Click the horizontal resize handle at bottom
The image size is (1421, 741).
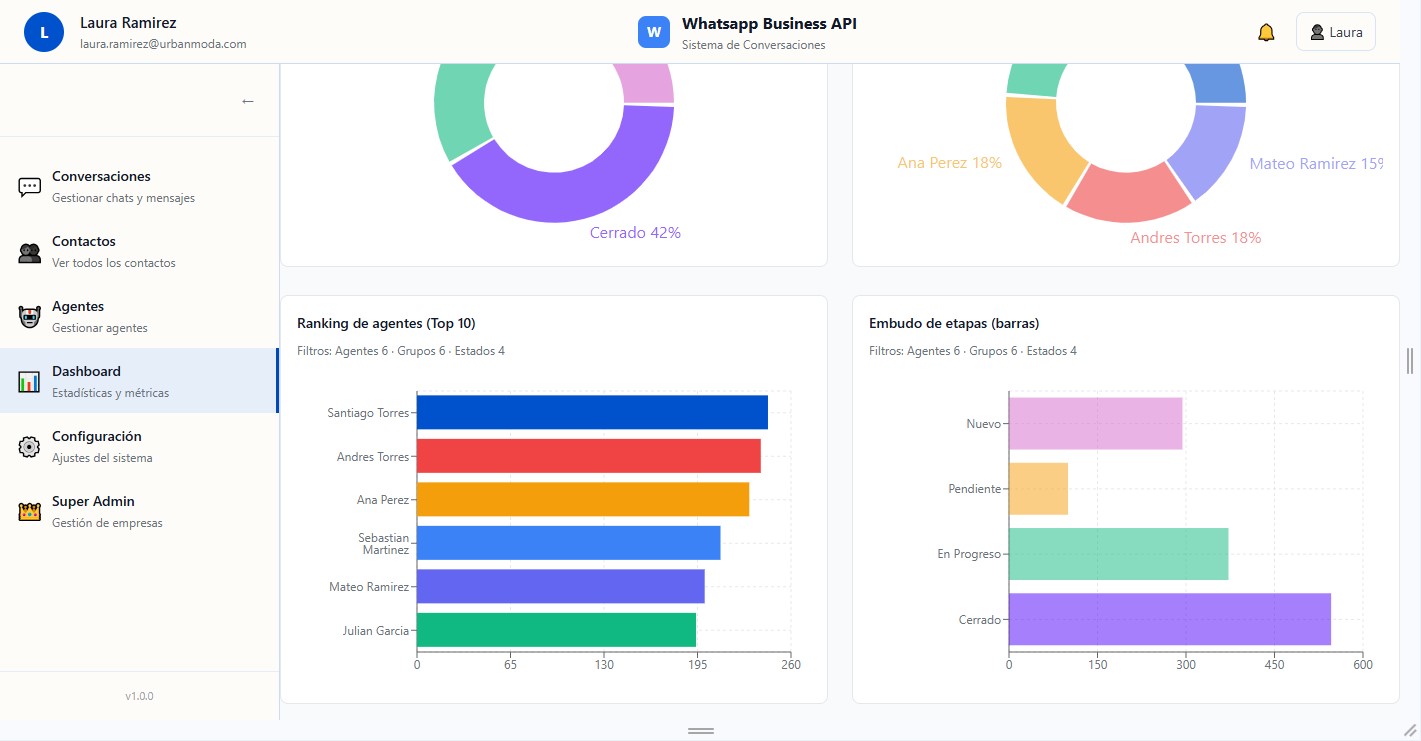tap(701, 731)
